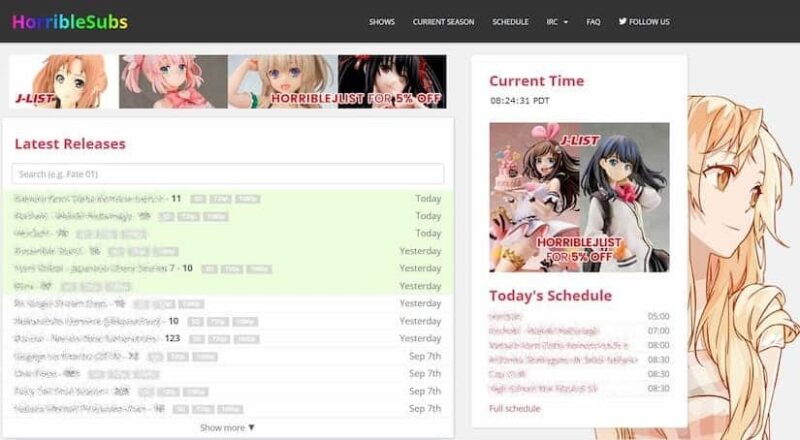The height and width of the screenshot is (440, 800).
Task: Select the last badge in the episode 123 row
Action: 246,339
